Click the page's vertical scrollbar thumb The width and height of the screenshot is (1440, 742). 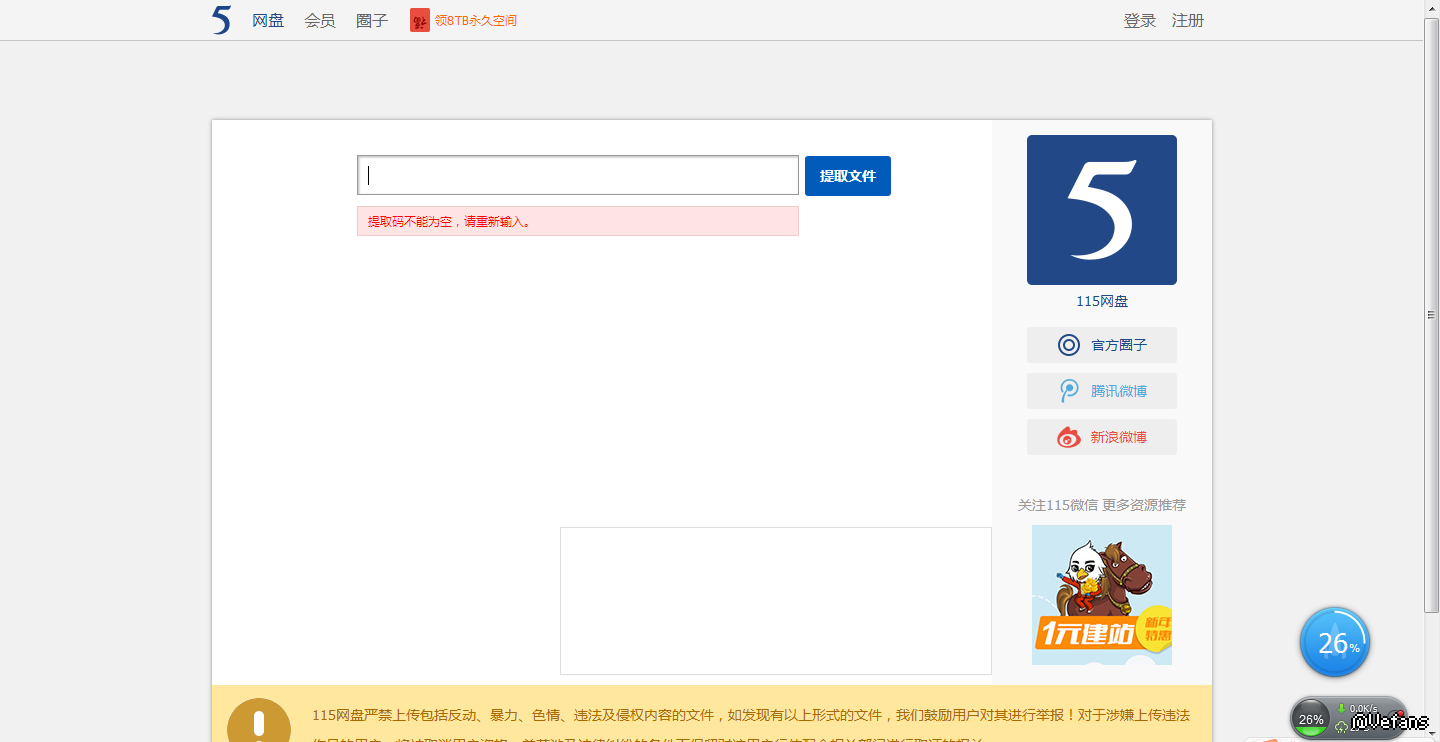(x=1432, y=315)
